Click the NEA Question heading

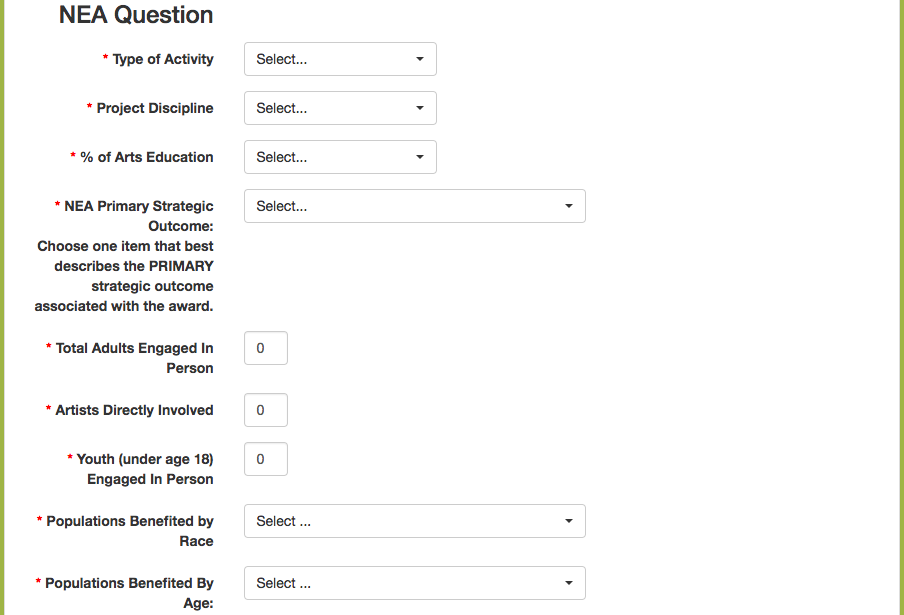coord(136,15)
